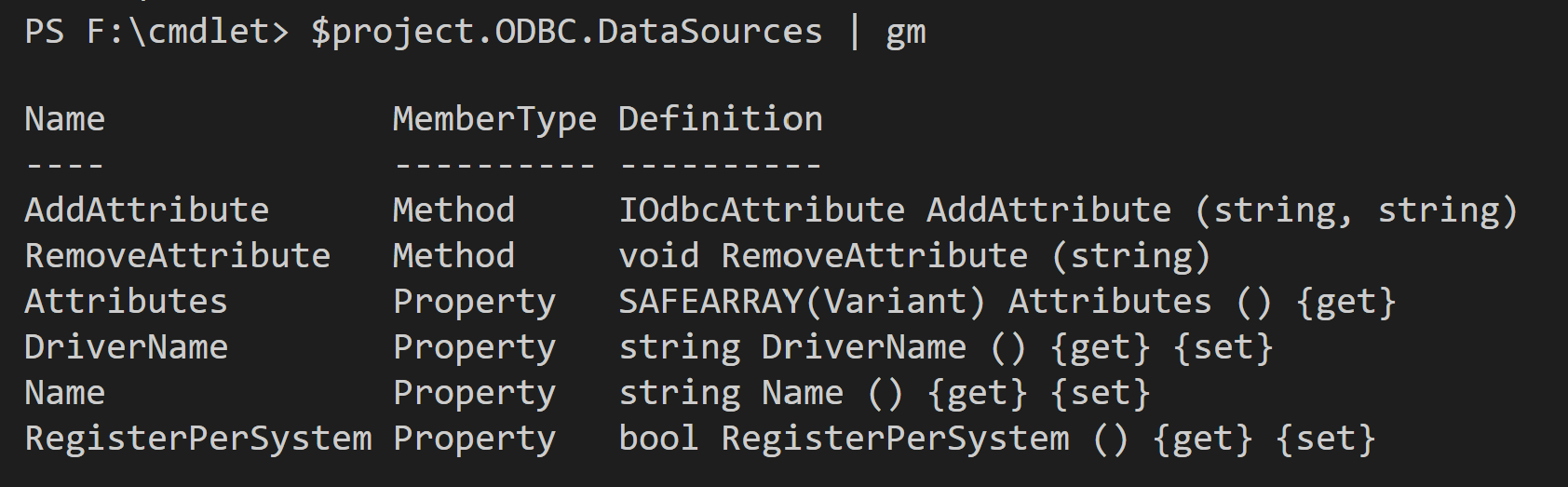Screen dimensions: 1568x487
Task: Click (string, string) in the AddAttribute signature
Action: click(1356, 210)
